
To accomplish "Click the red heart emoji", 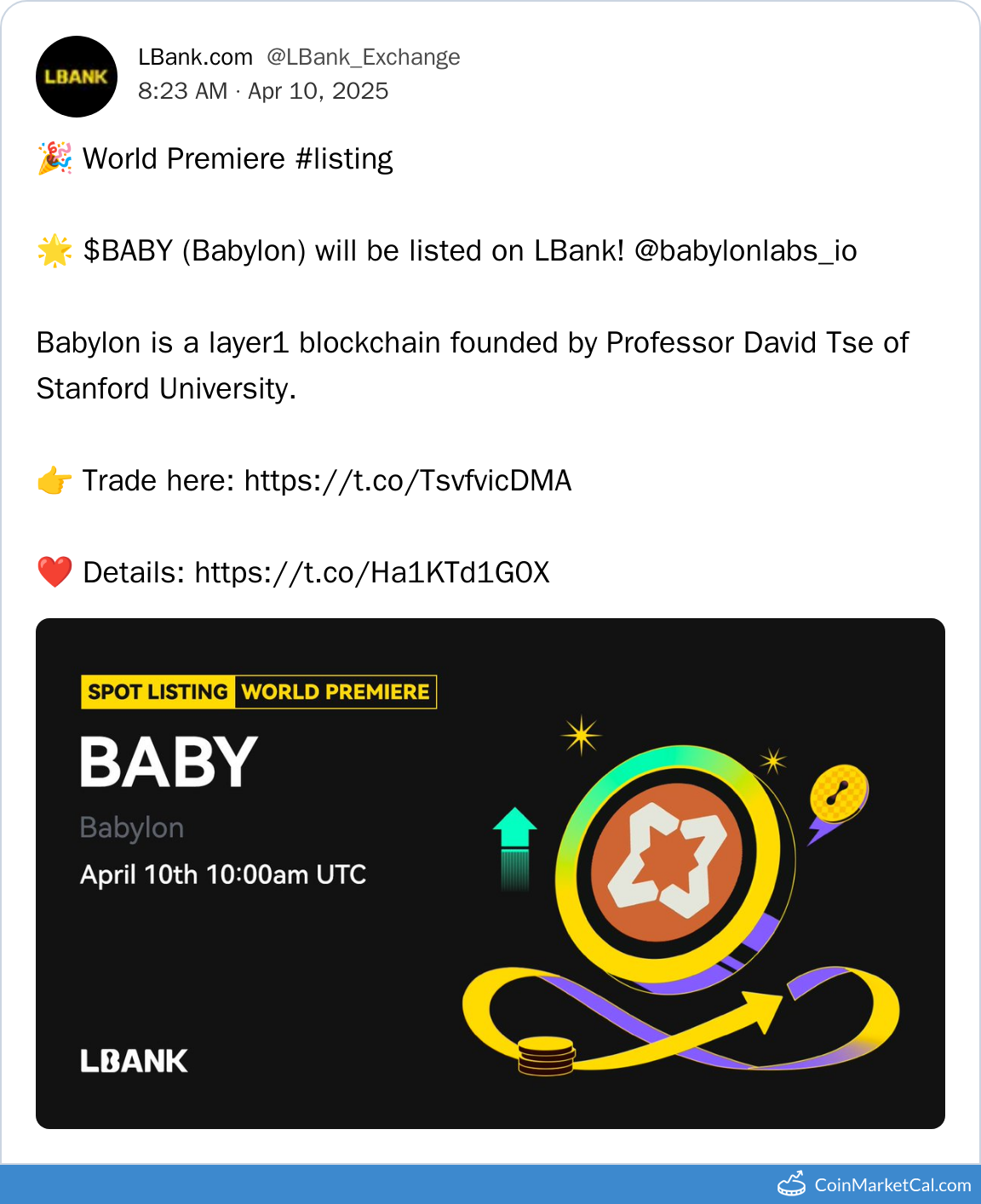I will coord(55,573).
